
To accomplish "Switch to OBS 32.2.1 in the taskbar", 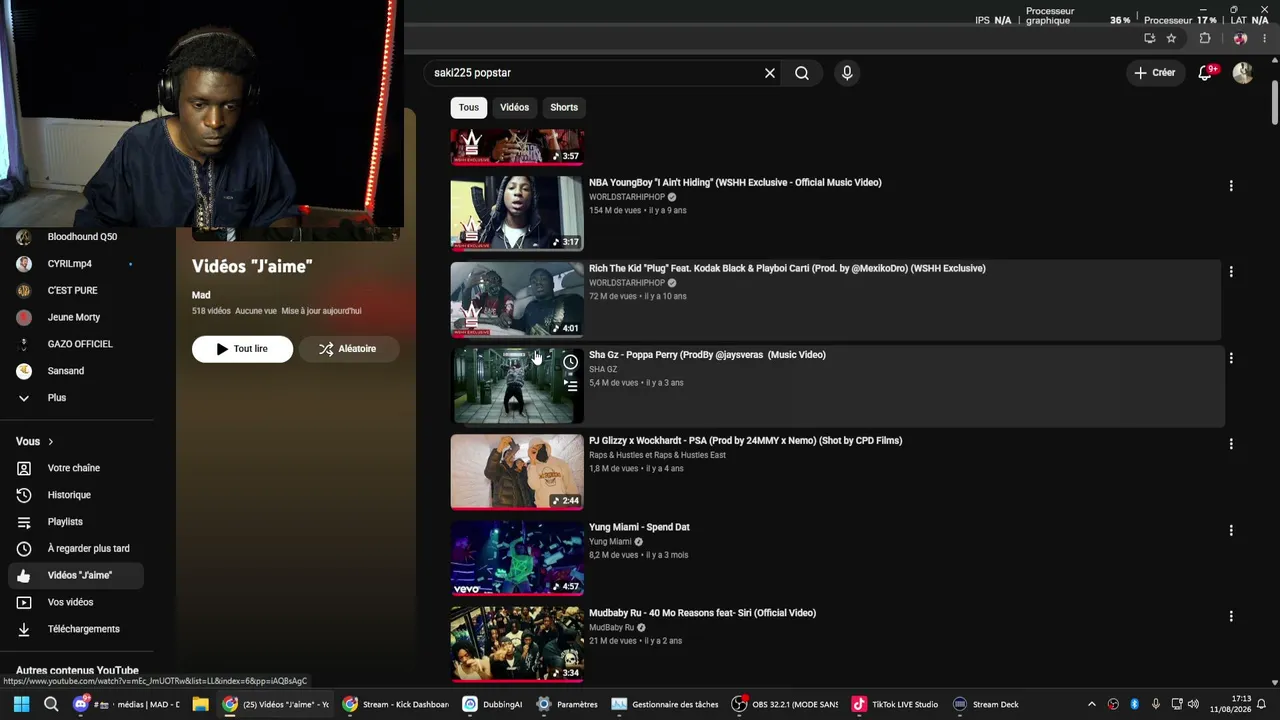I will coord(786,704).
